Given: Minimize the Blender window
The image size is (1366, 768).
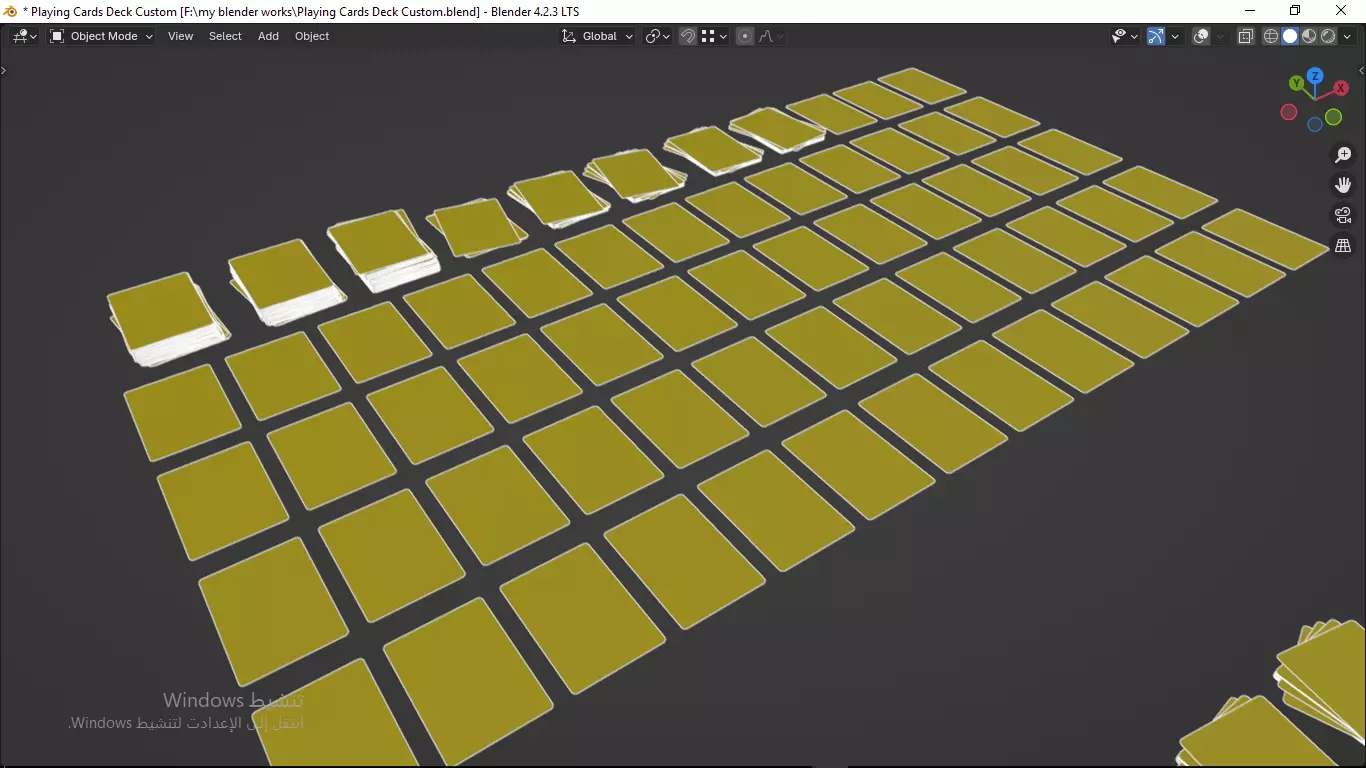Looking at the screenshot, I should [x=1249, y=11].
